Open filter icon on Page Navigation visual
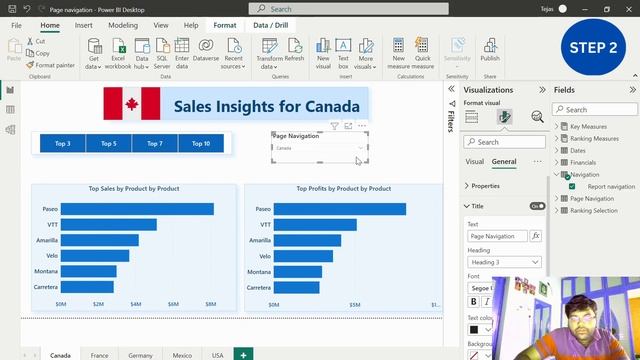Image resolution: width=640 pixels, height=360 pixels. [x=334, y=126]
